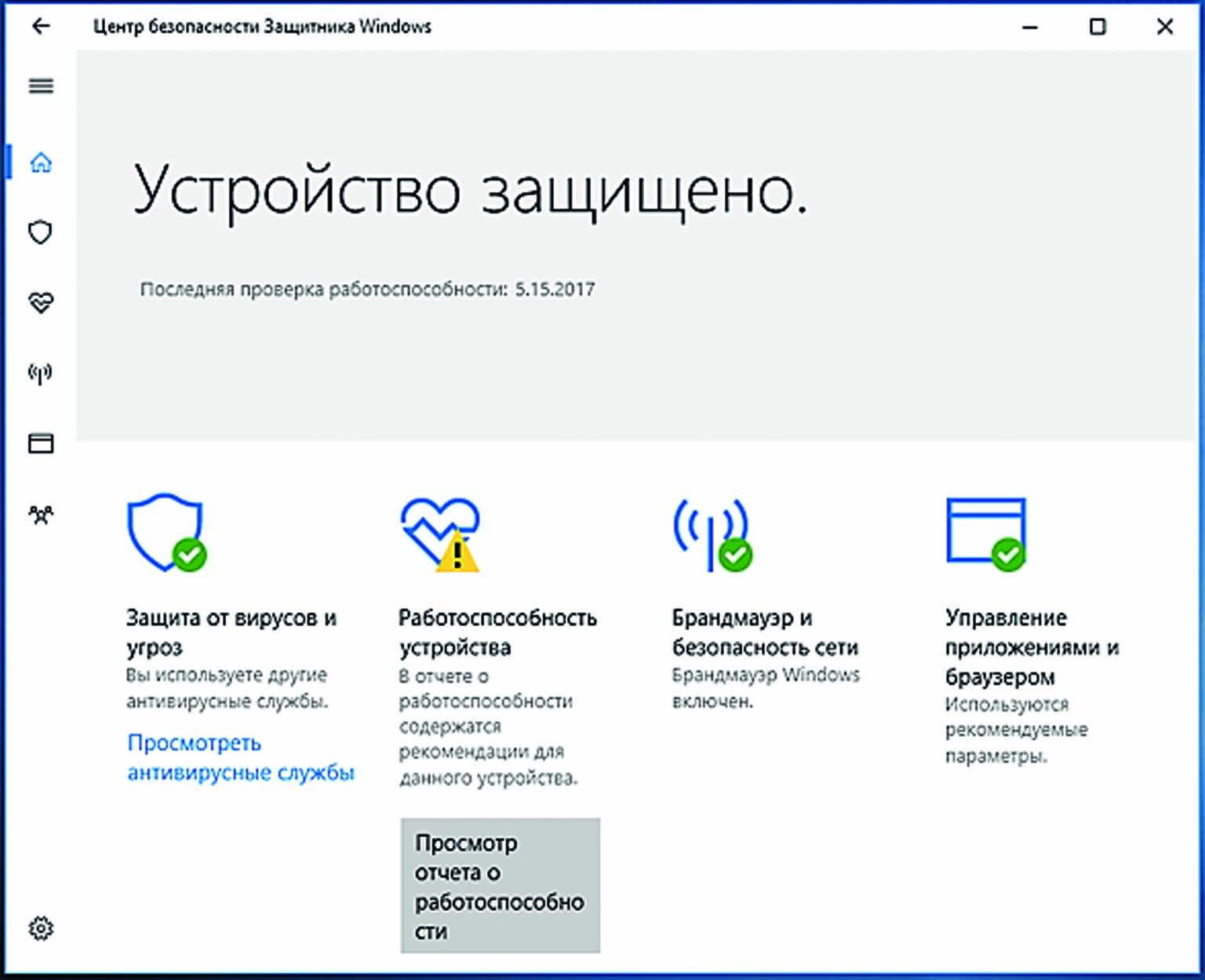
Task: Click the device health heart tile with warning
Action: click(x=439, y=534)
